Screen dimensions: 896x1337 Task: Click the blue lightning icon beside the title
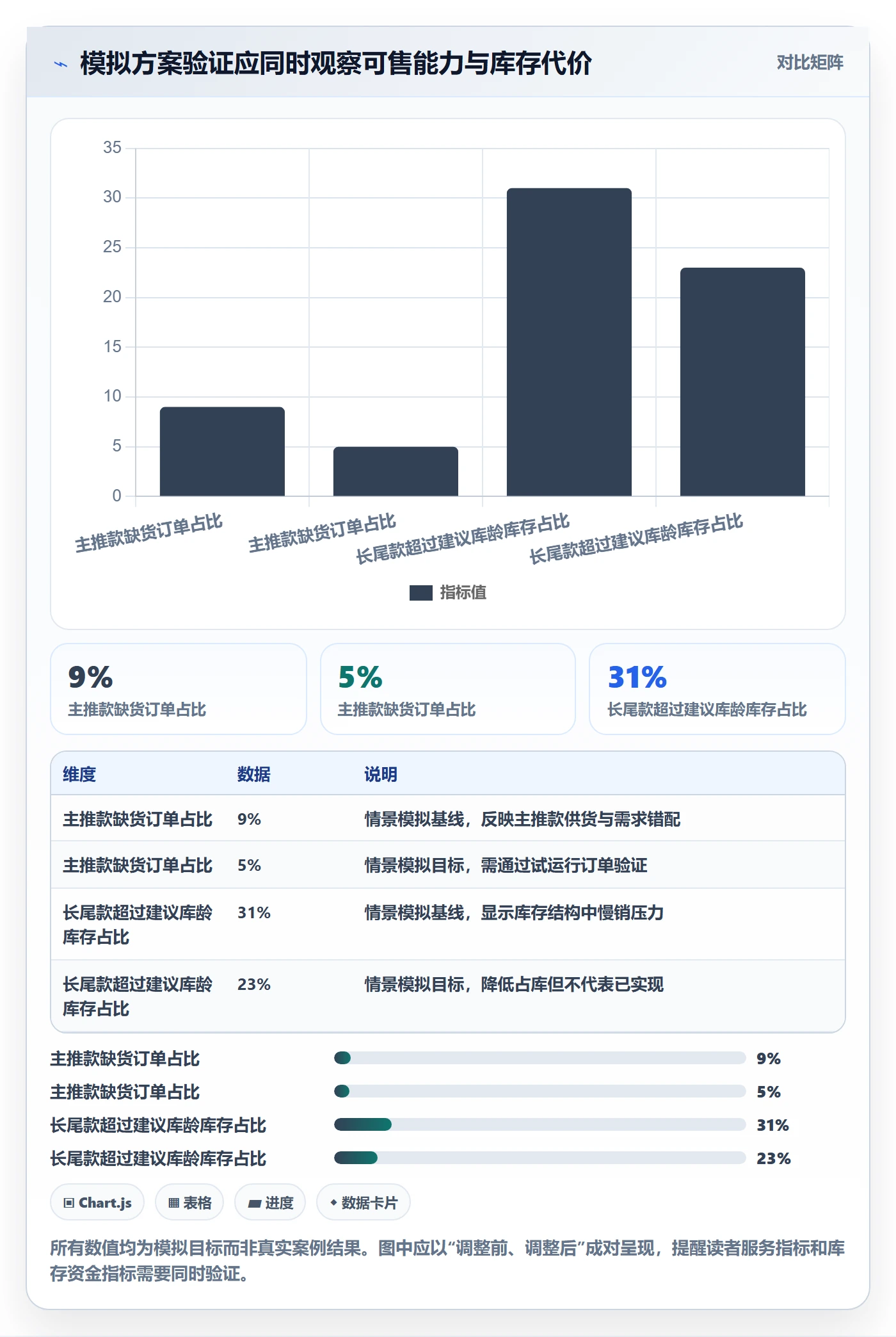coord(61,64)
